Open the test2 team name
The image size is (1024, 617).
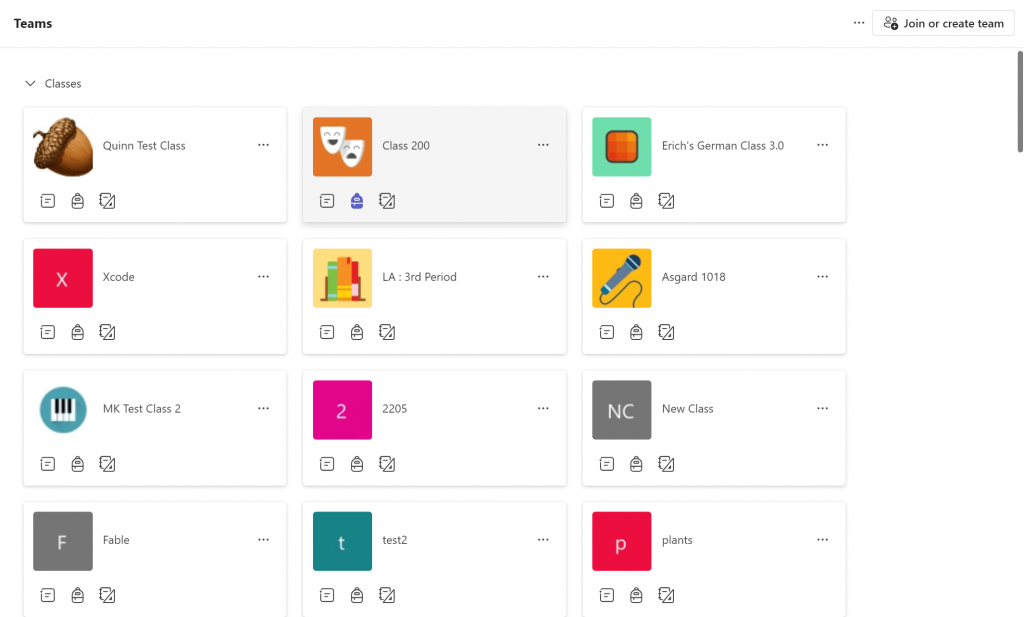point(394,540)
